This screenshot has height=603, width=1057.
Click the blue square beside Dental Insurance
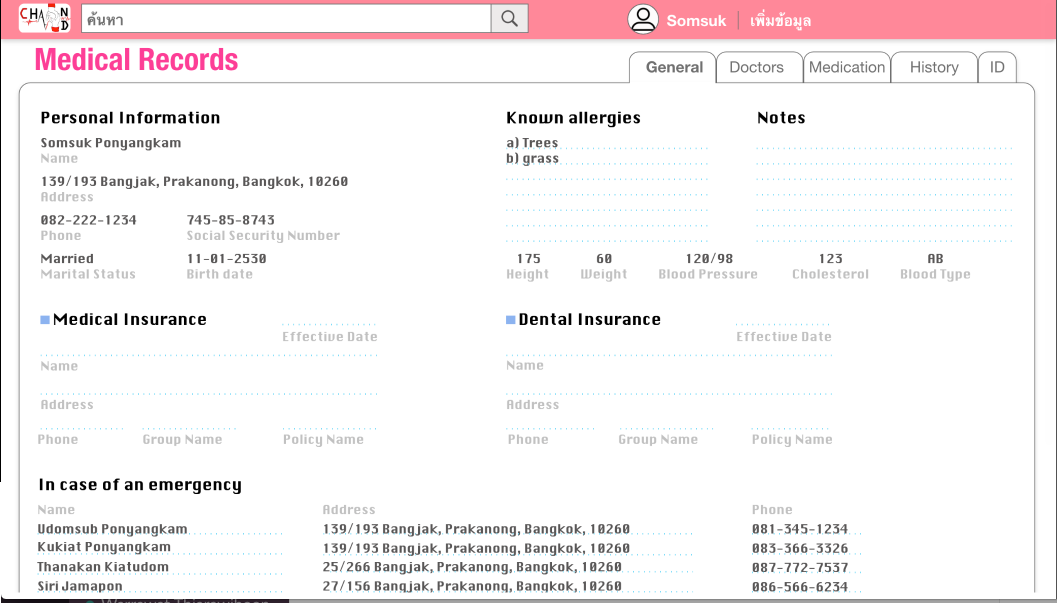point(511,320)
